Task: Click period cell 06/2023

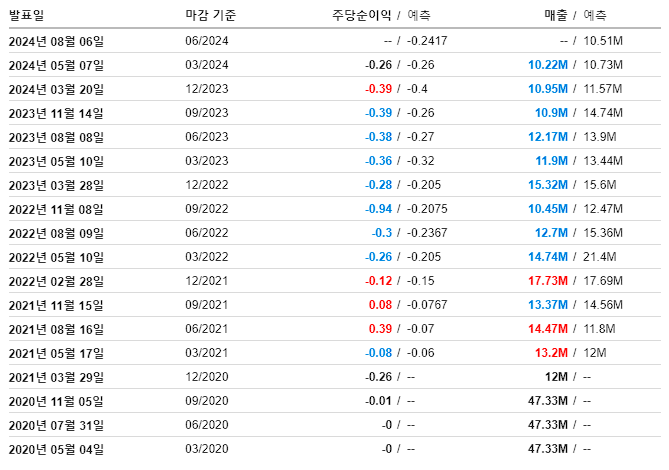Action: coord(207,137)
